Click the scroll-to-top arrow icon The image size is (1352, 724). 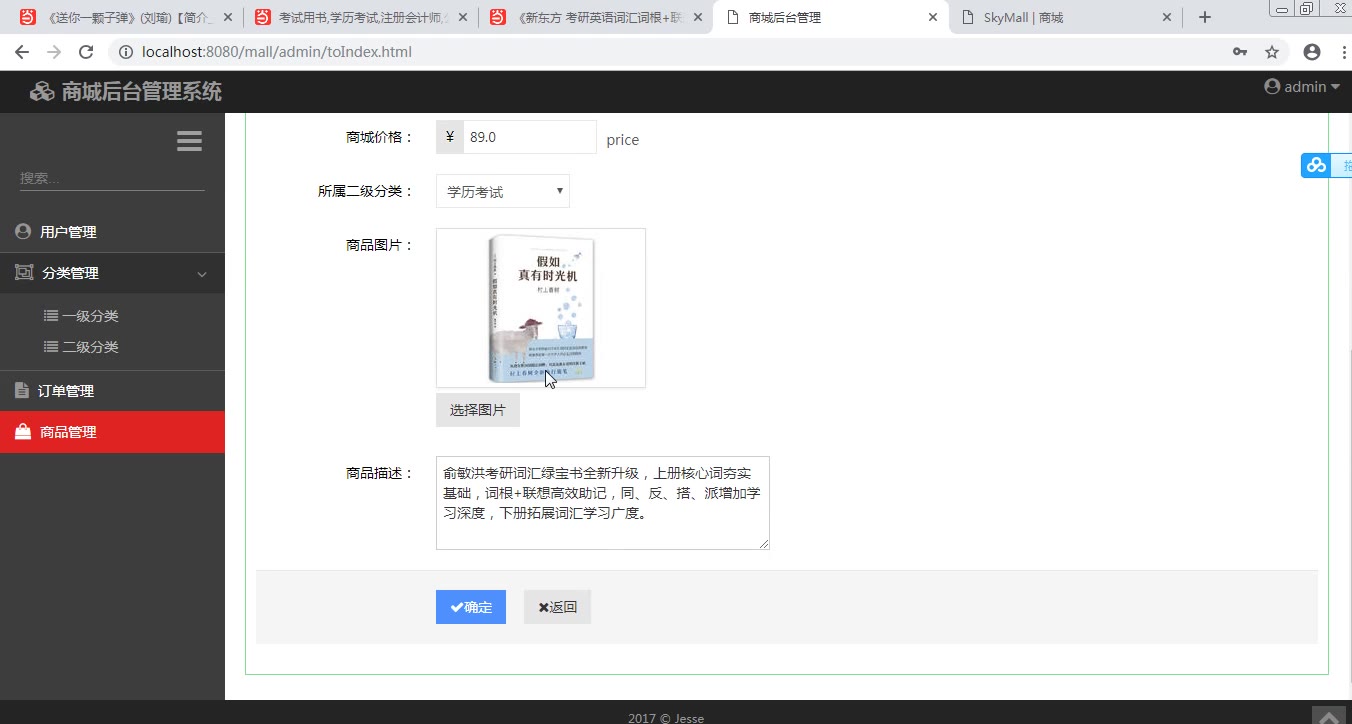pyautogui.click(x=1329, y=716)
